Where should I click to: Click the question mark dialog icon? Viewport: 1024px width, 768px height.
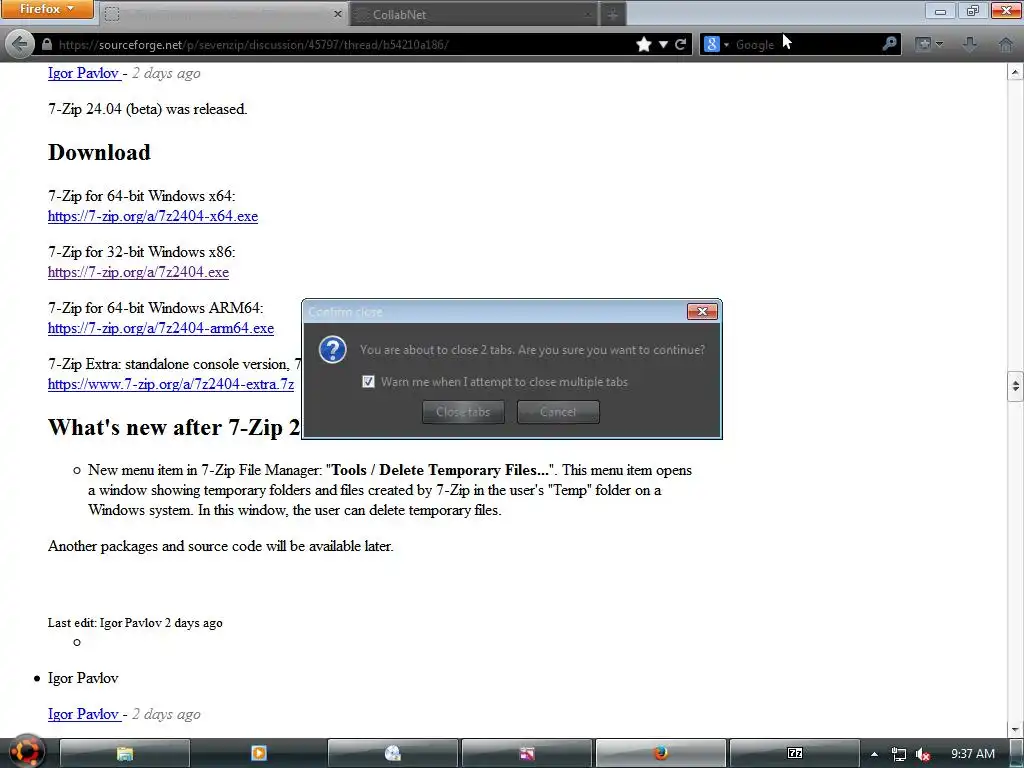pos(332,350)
